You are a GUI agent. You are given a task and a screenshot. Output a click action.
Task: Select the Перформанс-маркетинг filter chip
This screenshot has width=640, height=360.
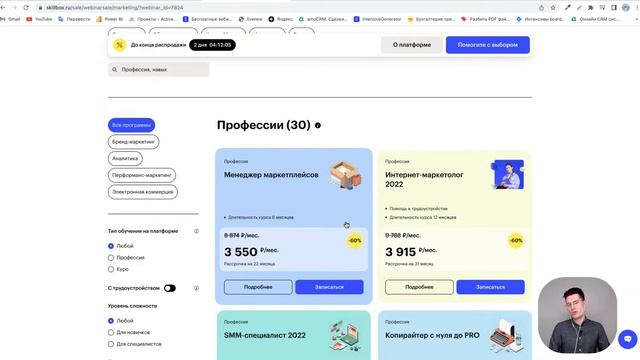click(142, 175)
